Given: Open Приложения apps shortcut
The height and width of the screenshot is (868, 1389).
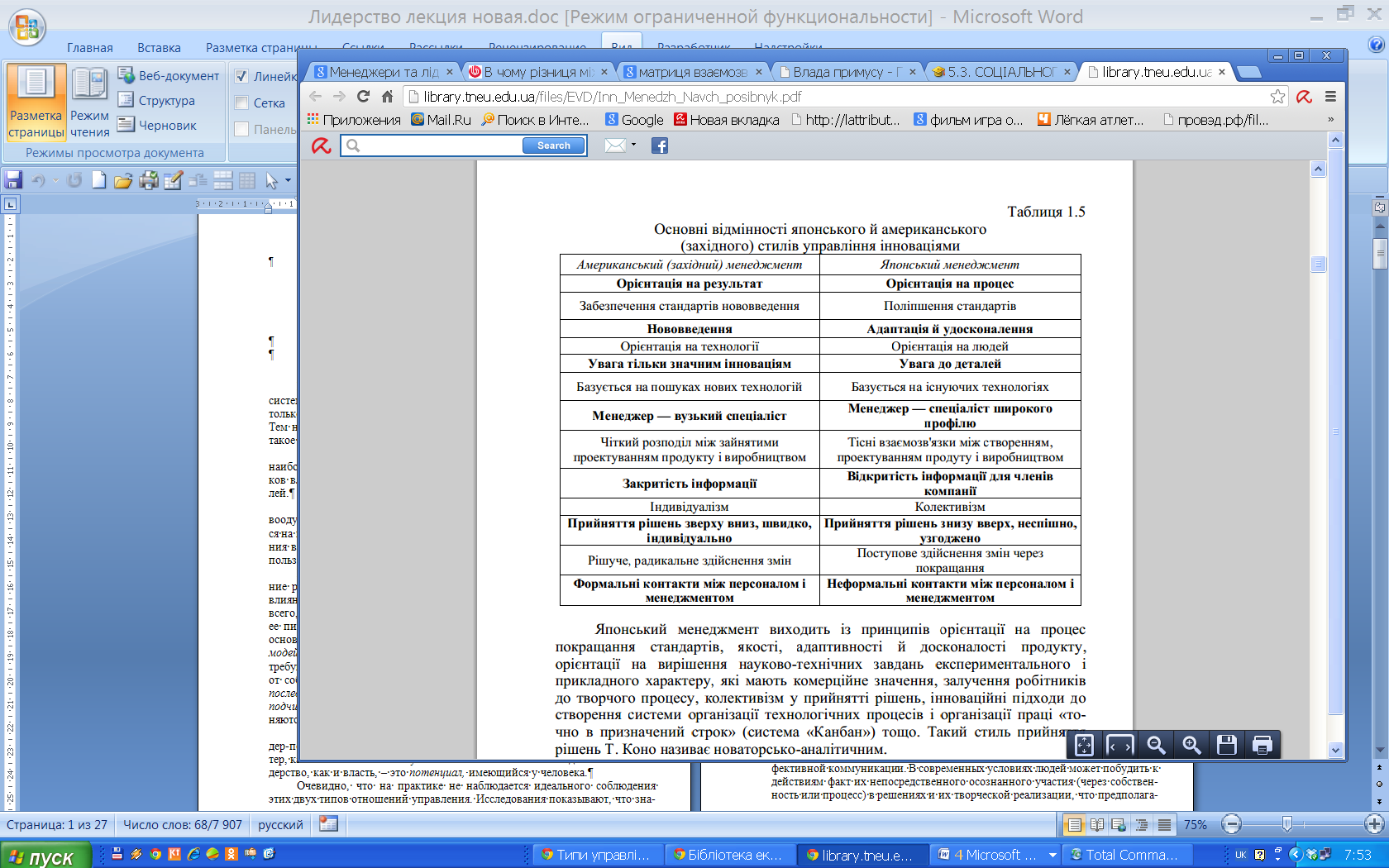Looking at the screenshot, I should click(x=354, y=120).
